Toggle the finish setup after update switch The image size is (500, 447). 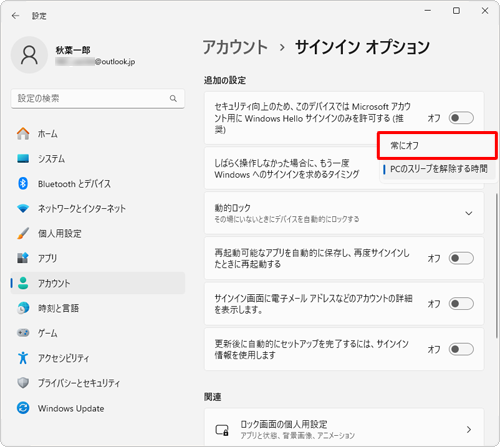click(461, 349)
